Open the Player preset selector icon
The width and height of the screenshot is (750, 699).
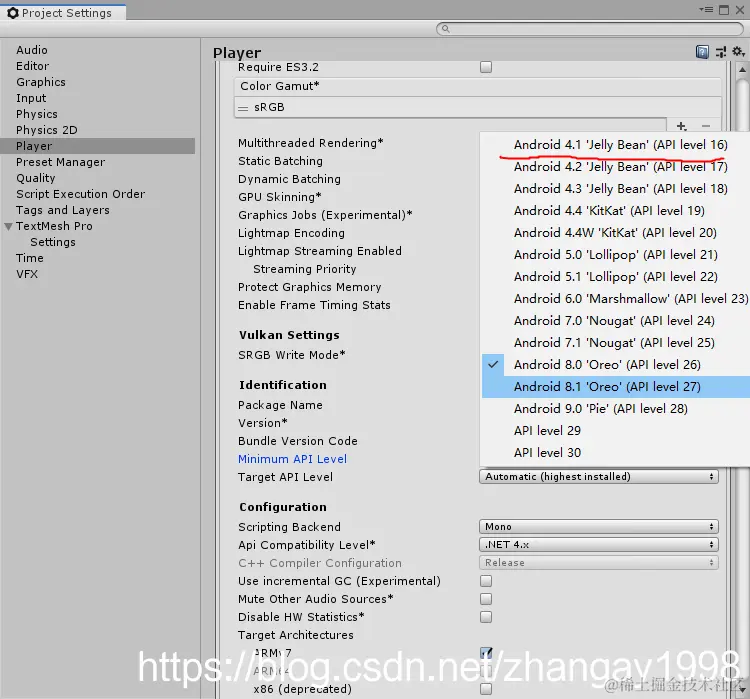pyautogui.click(x=721, y=52)
